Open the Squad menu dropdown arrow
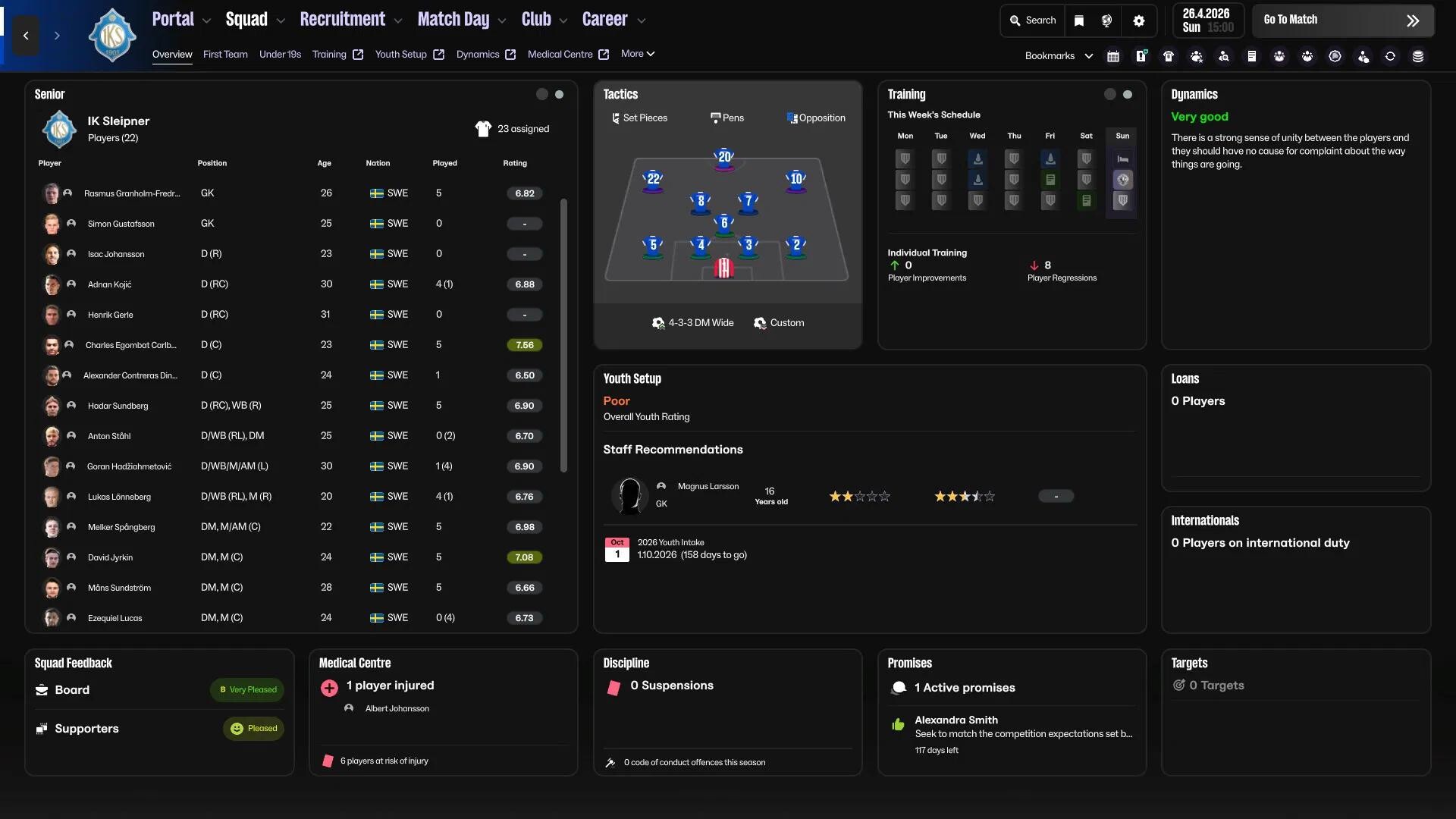This screenshot has width=1456, height=819. [x=281, y=20]
